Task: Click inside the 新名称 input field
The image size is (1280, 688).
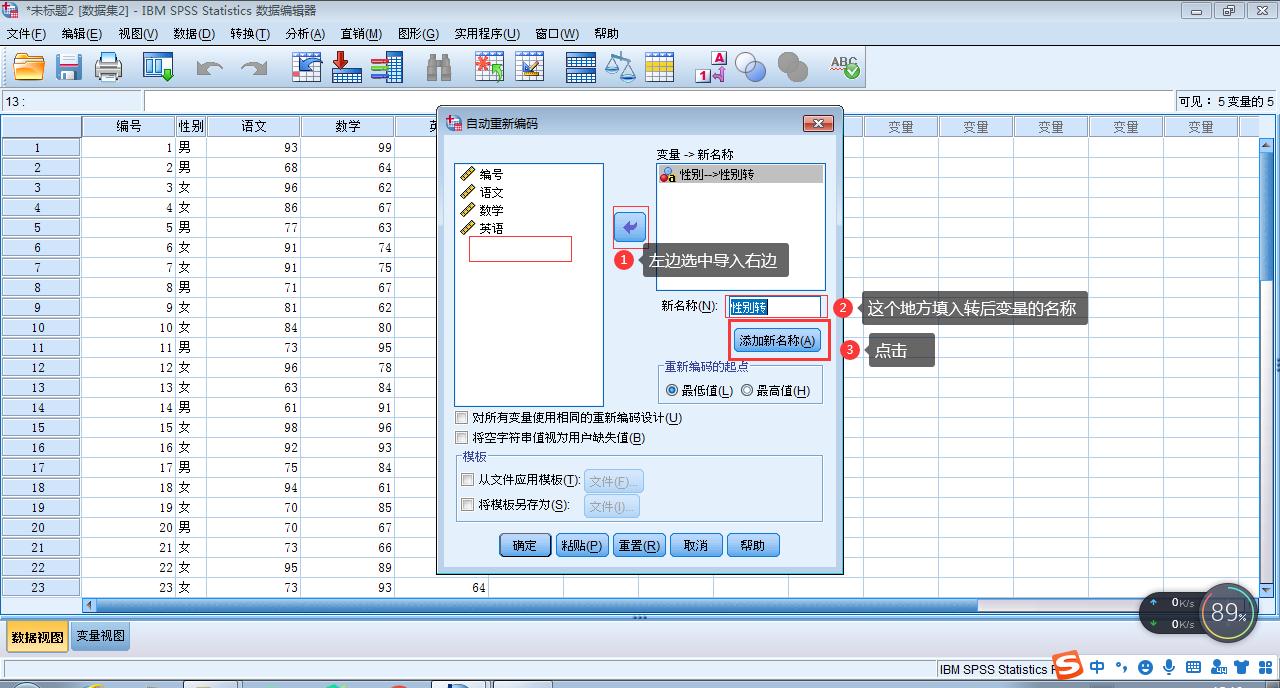Action: 778,307
